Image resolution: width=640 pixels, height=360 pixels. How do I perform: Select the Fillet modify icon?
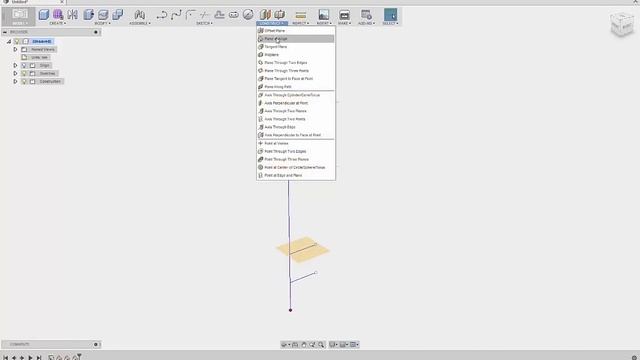(x=103, y=15)
